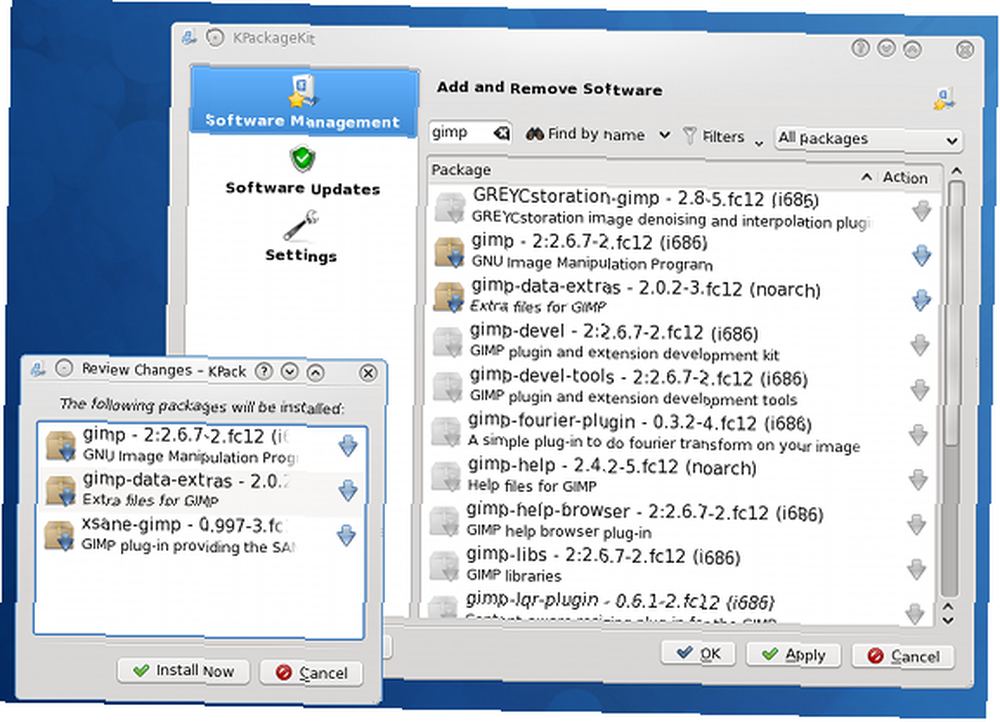1000x722 pixels.
Task: Click KPackageKit window menu icon in title bar
Action: click(x=189, y=38)
